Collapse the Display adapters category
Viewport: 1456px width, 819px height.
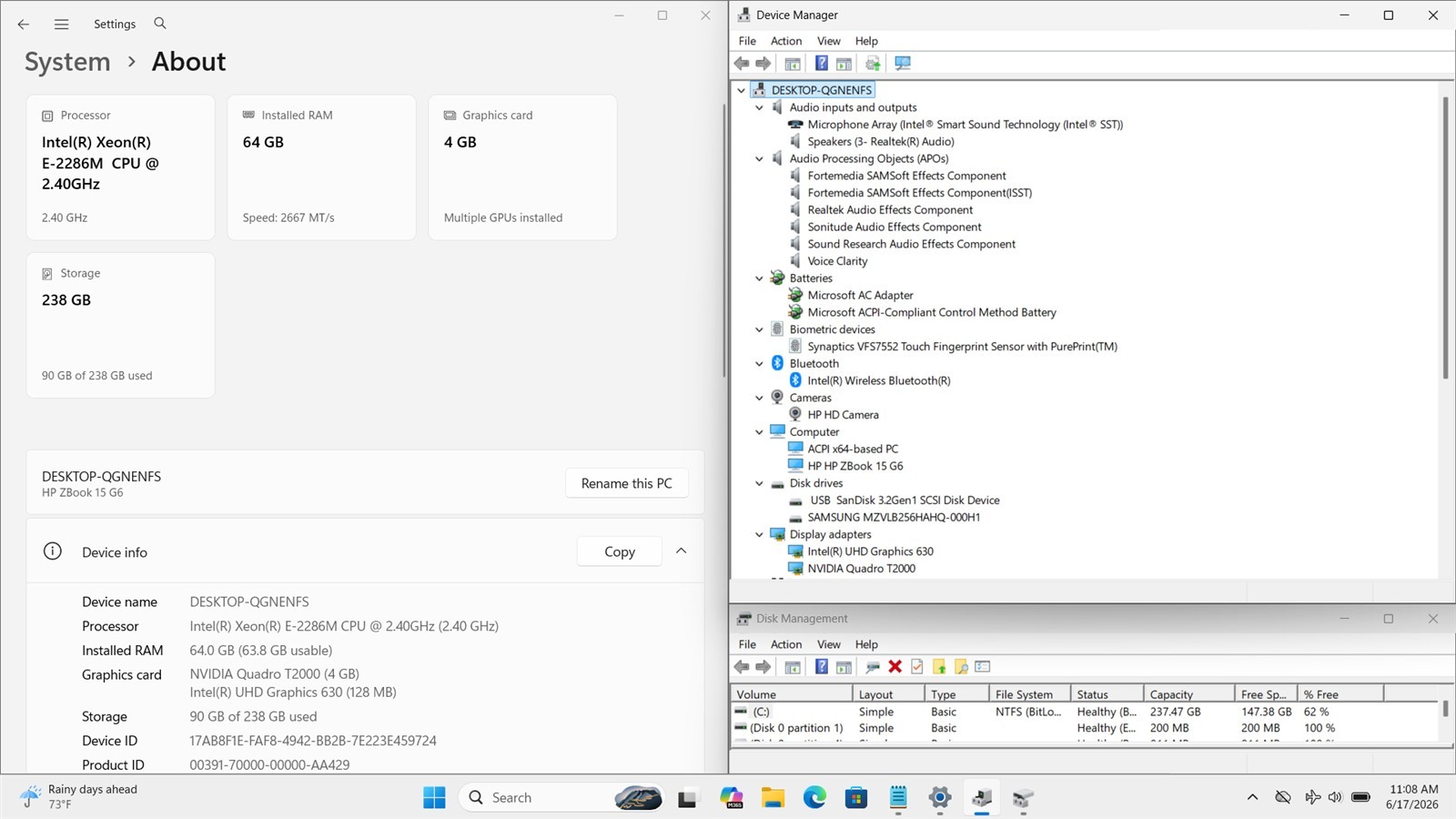point(760,534)
